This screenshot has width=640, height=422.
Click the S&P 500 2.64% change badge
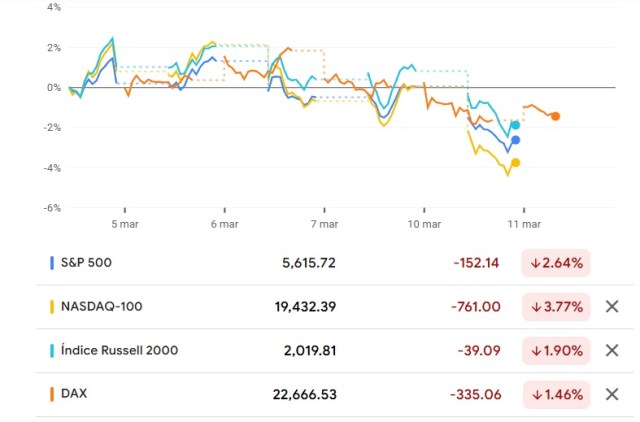coord(557,263)
